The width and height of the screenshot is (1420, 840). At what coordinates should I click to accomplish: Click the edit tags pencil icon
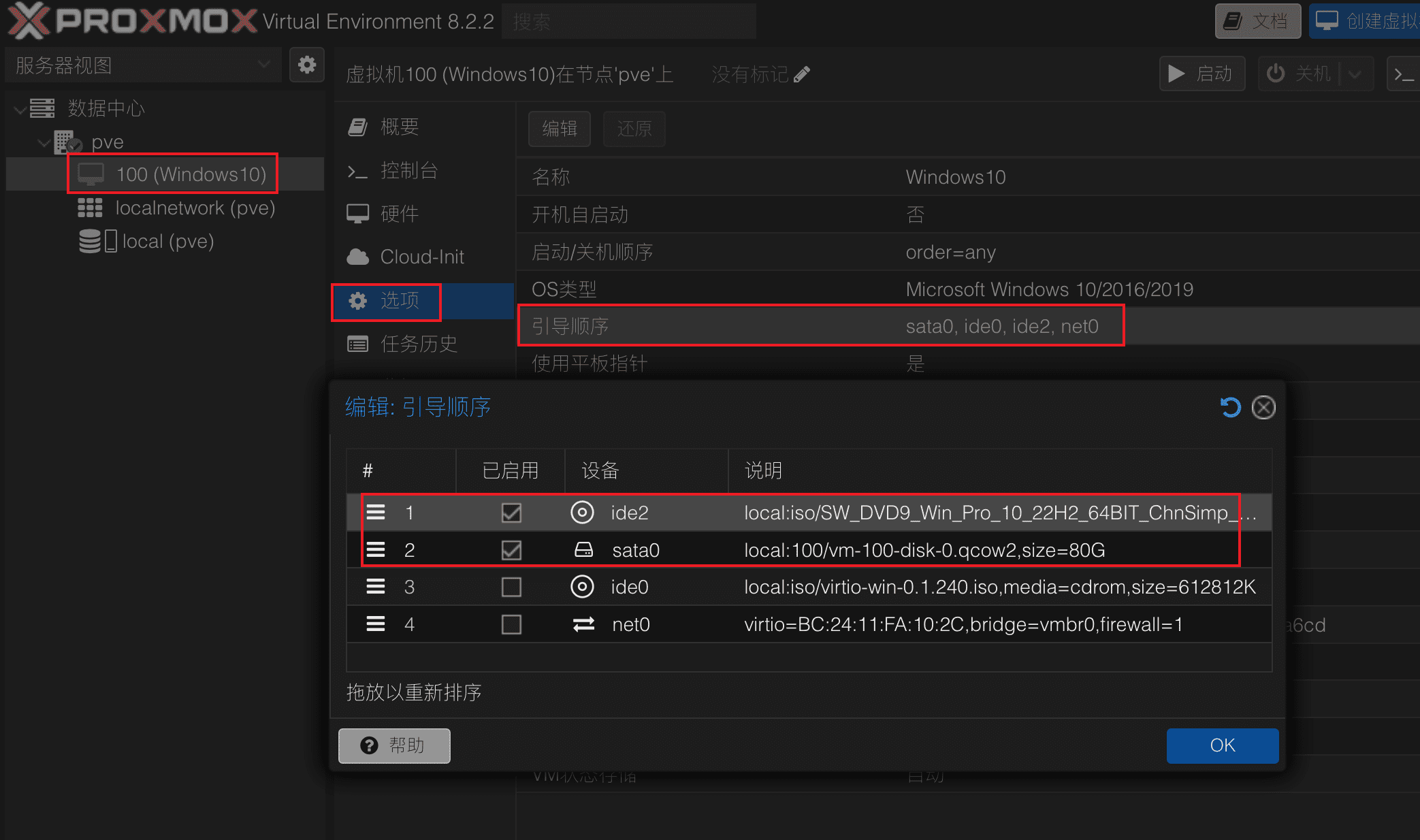click(802, 74)
